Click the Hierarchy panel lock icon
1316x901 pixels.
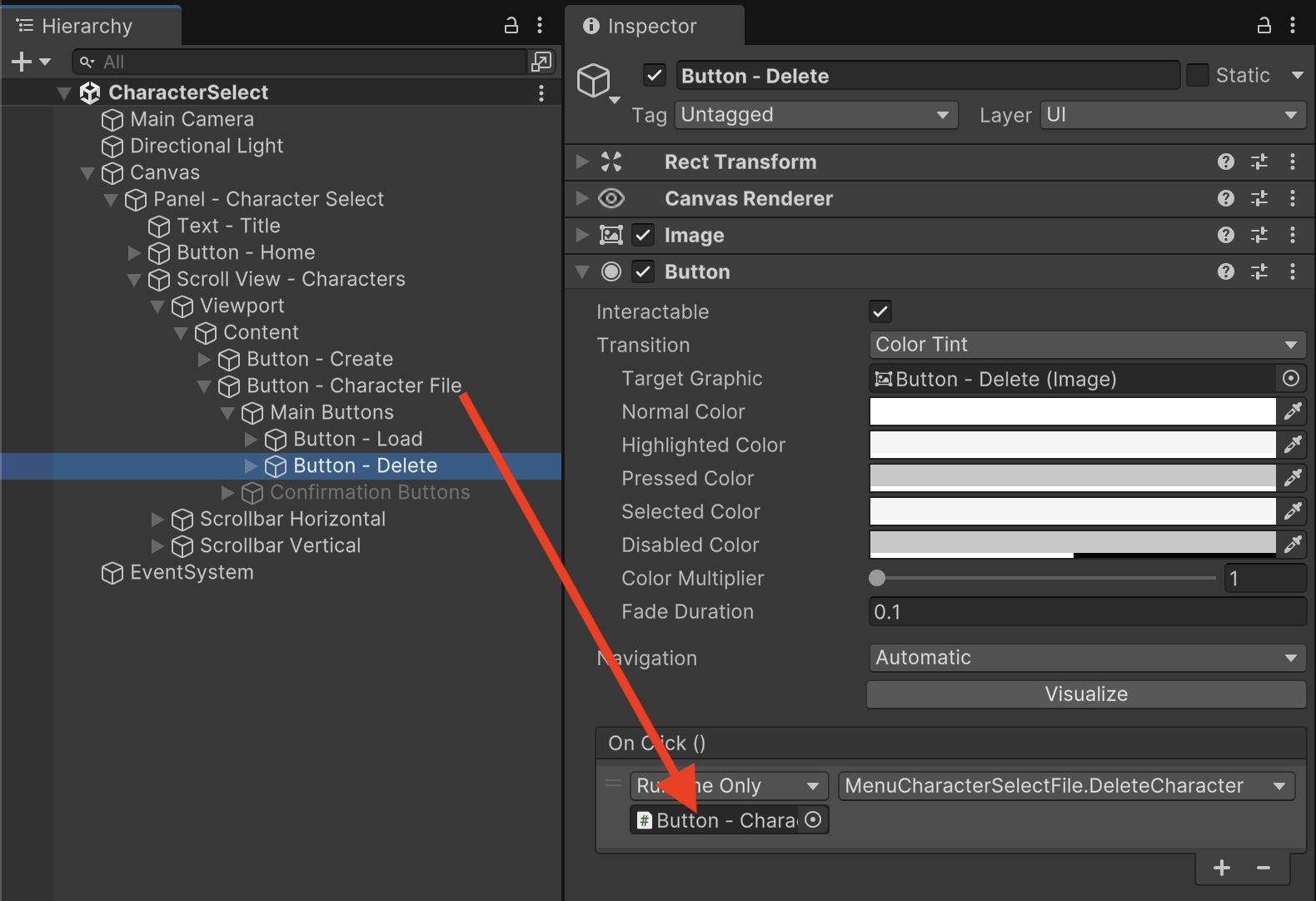click(511, 26)
